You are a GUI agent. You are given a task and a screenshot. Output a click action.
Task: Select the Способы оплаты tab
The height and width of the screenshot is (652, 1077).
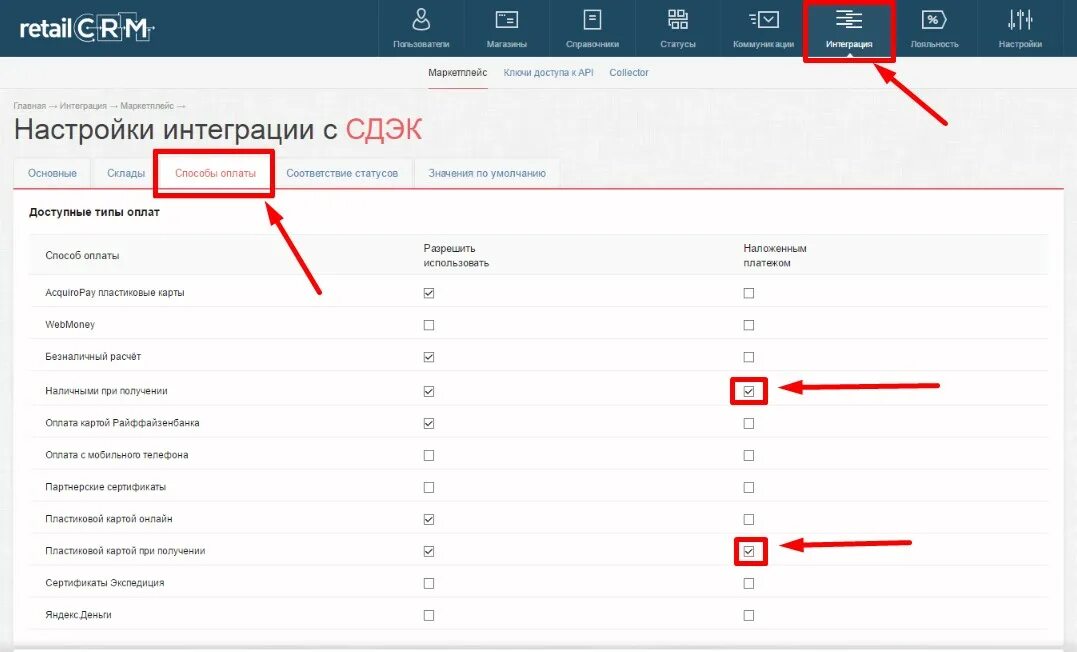click(215, 173)
